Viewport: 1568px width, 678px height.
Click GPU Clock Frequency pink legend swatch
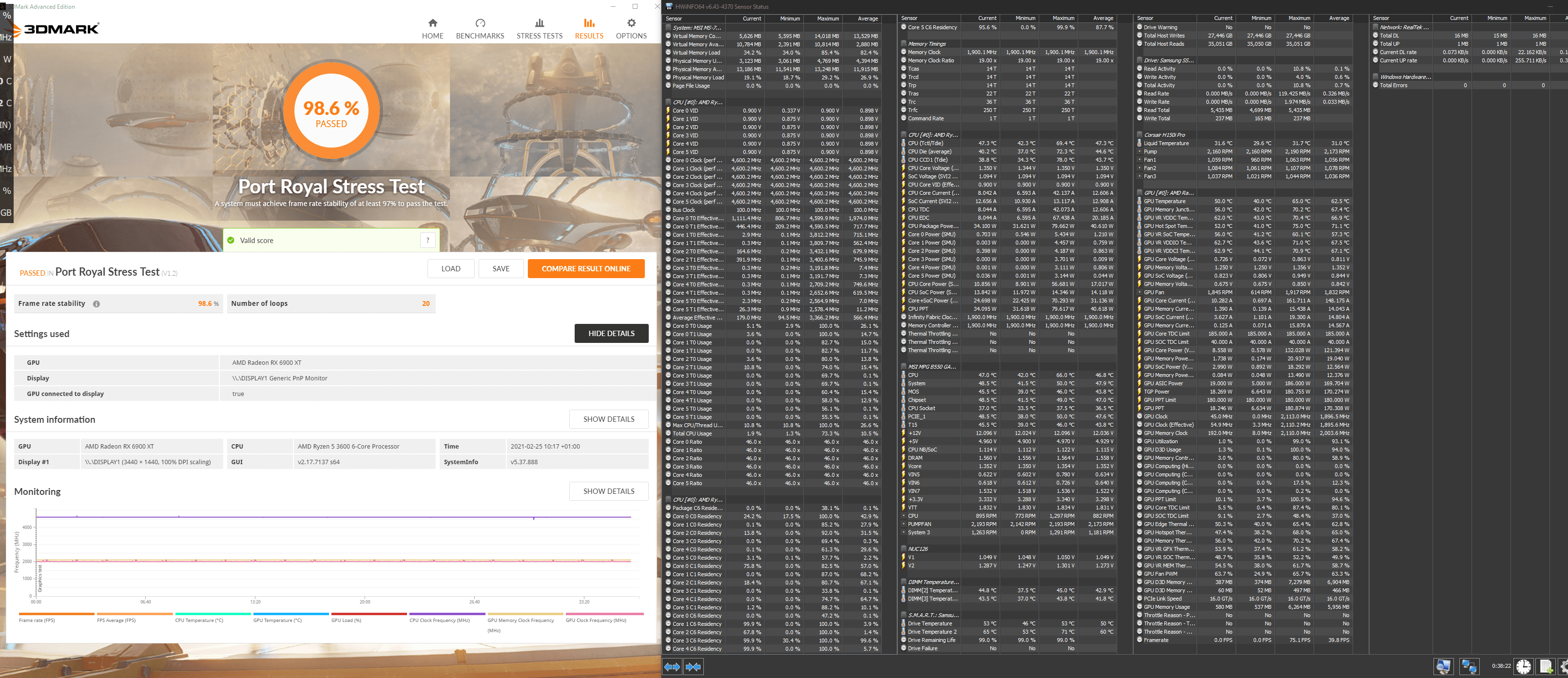click(604, 614)
